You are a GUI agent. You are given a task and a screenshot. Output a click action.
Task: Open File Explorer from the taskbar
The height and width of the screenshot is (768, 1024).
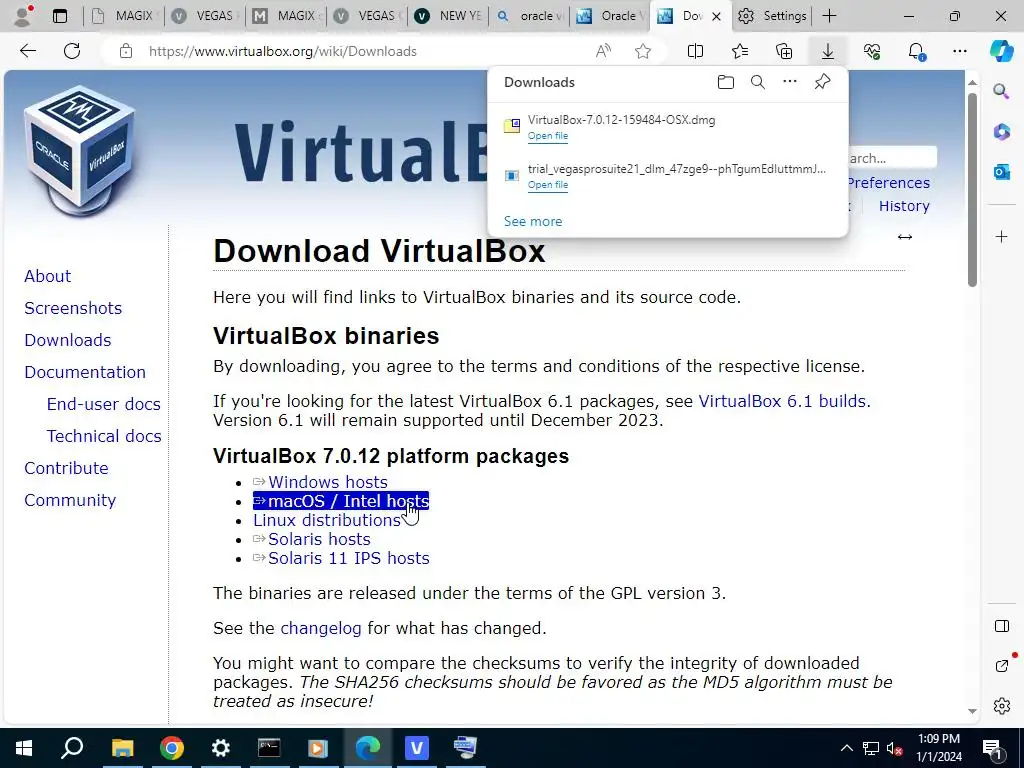pos(122,748)
